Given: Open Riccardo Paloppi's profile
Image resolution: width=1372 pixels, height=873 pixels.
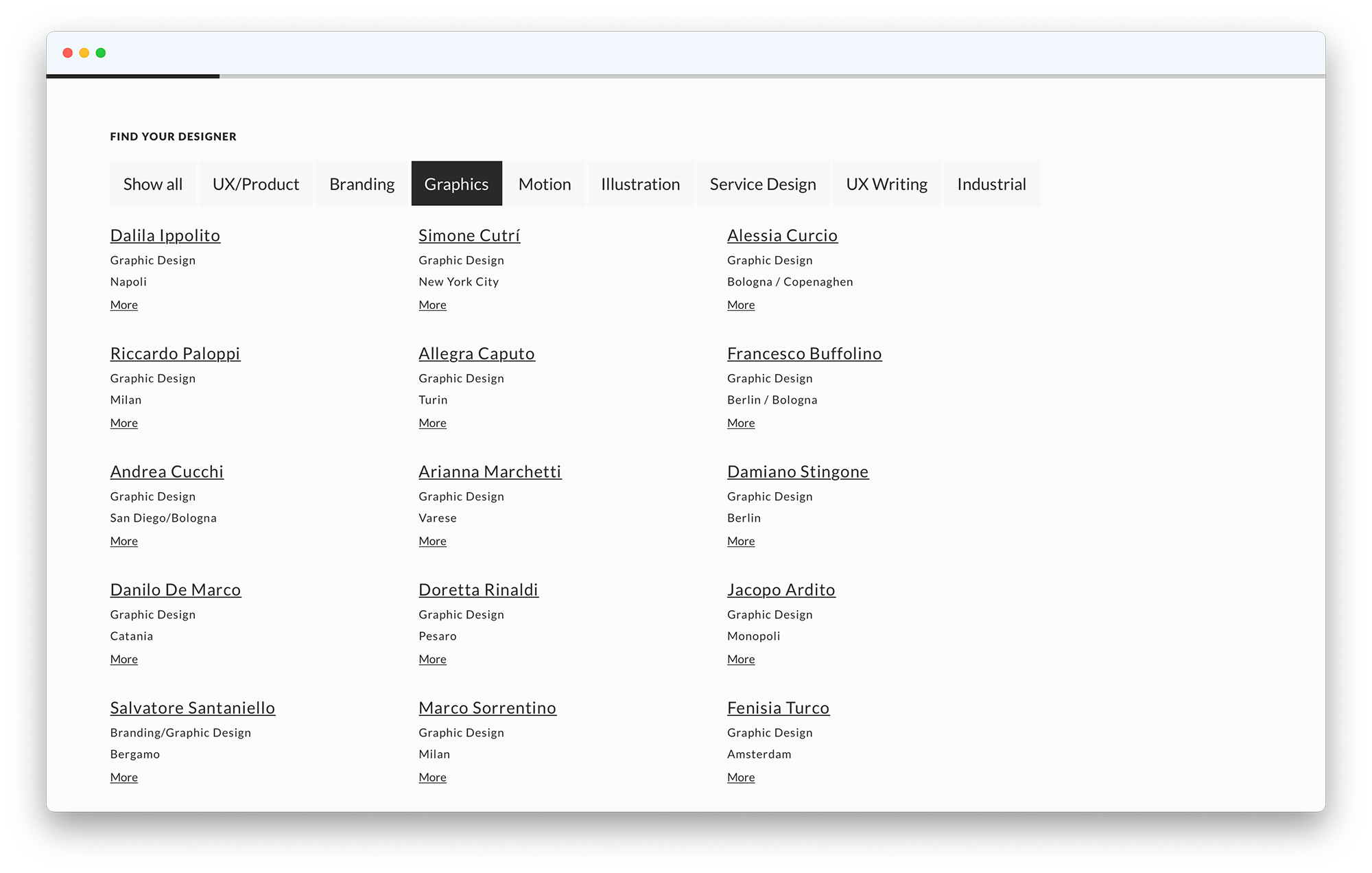Looking at the screenshot, I should click(175, 353).
